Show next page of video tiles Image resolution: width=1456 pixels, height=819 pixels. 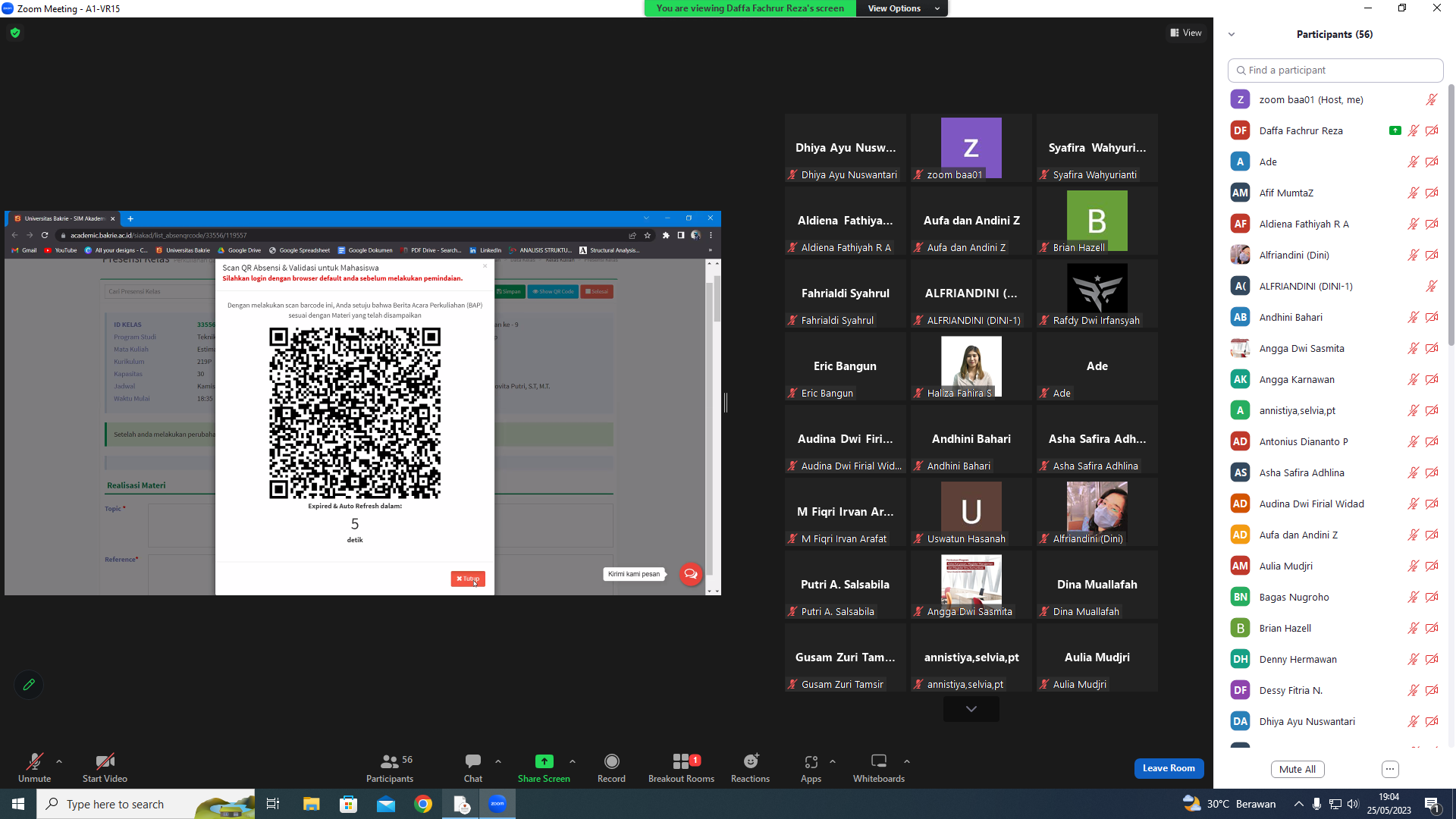(x=971, y=709)
